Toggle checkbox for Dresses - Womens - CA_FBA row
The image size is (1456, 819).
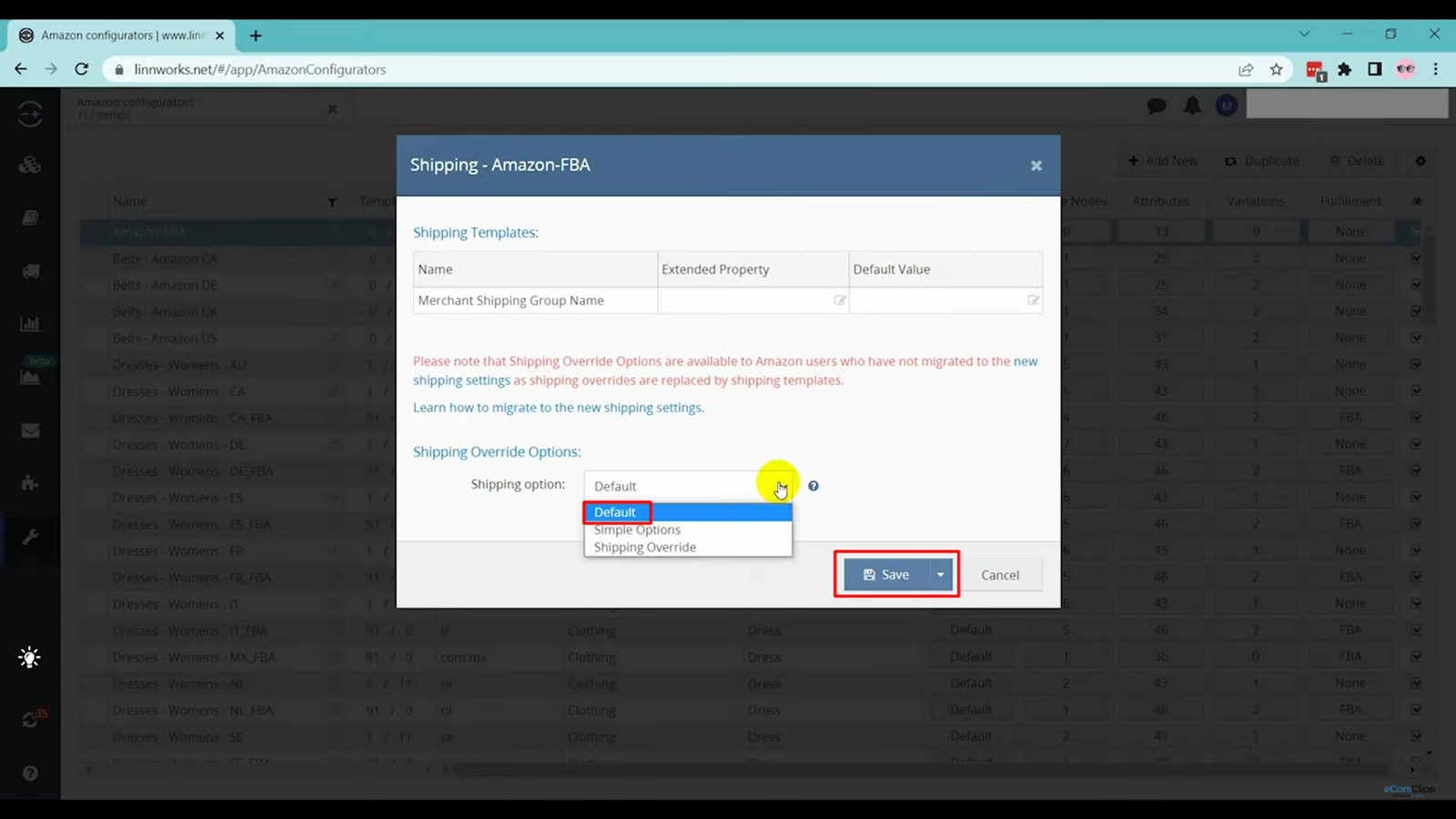1416,418
